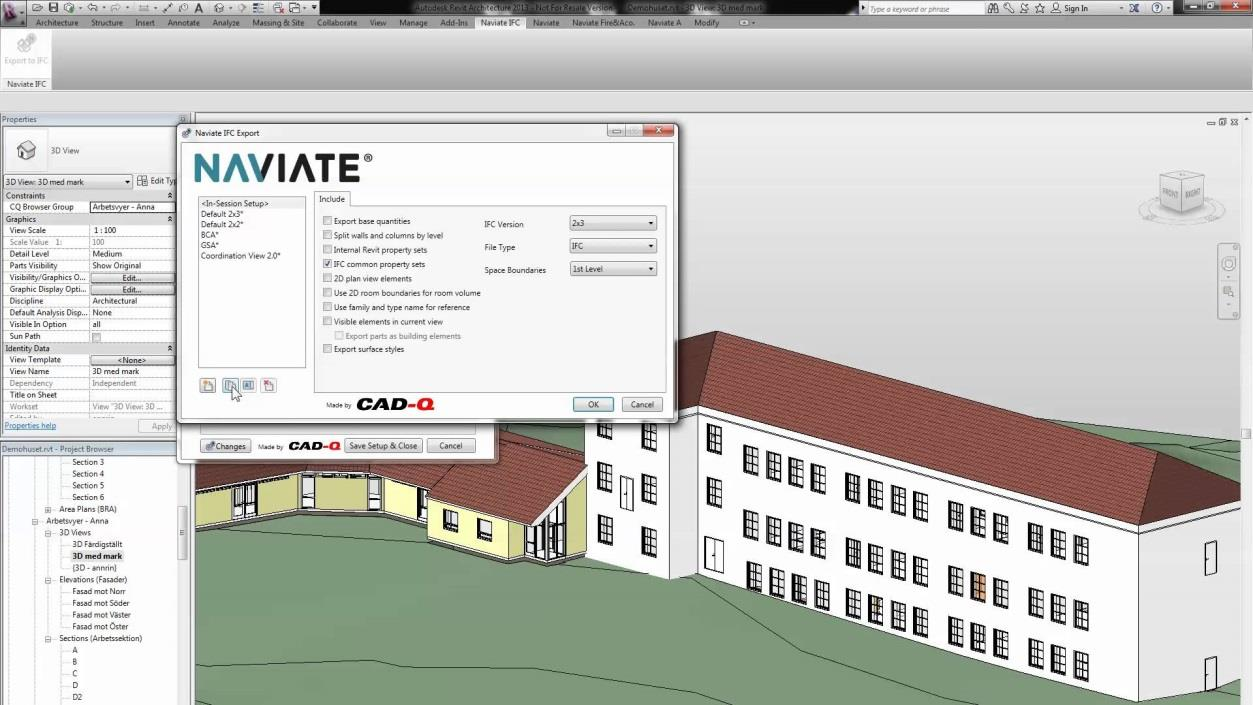Click Sign In in title bar
The height and width of the screenshot is (705, 1253).
(x=1075, y=8)
